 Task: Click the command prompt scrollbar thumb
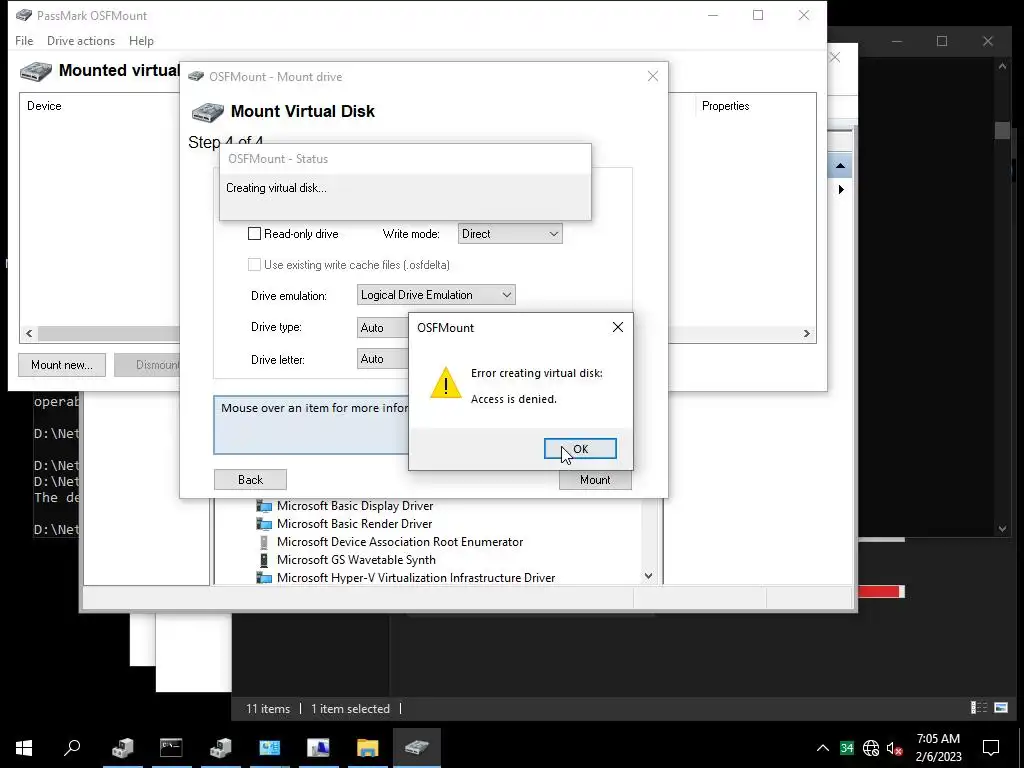coord(1002,130)
